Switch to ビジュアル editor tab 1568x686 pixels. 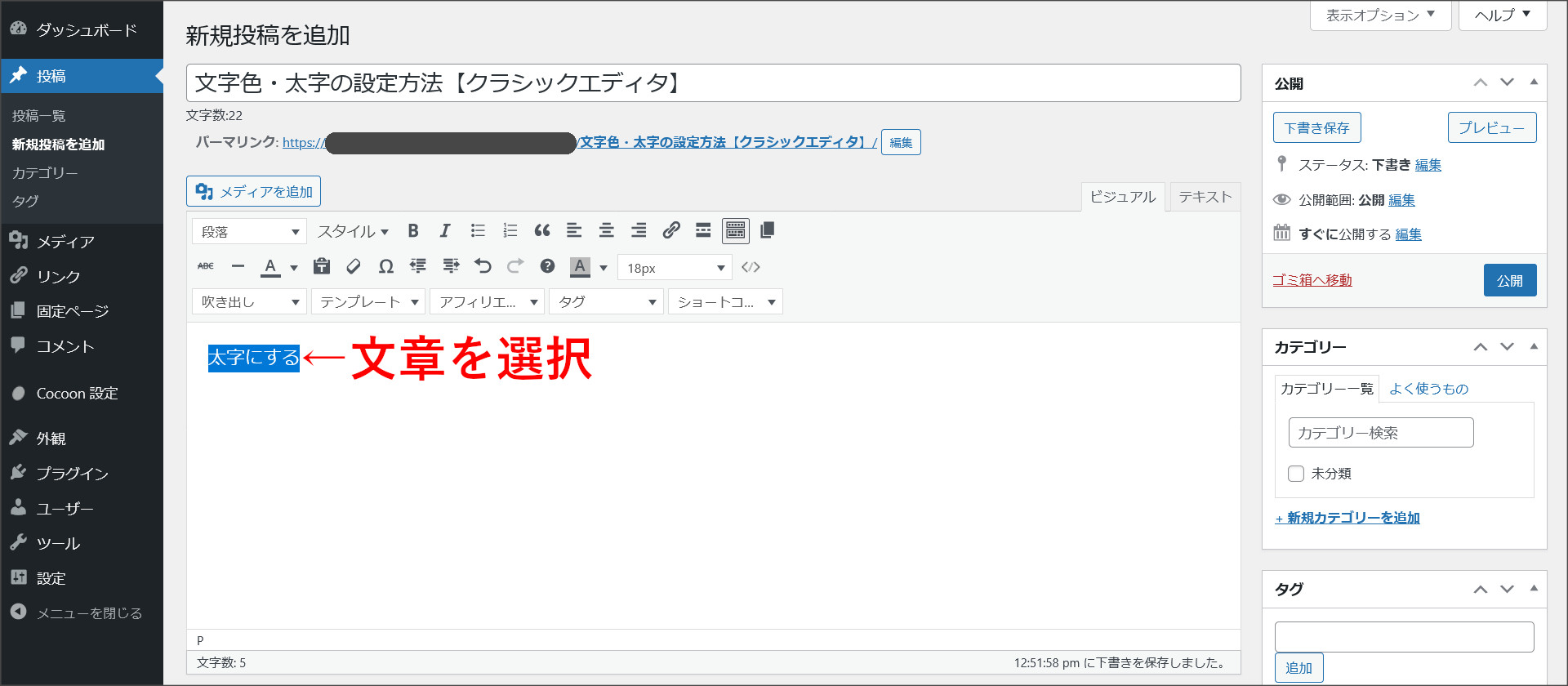coord(1123,197)
